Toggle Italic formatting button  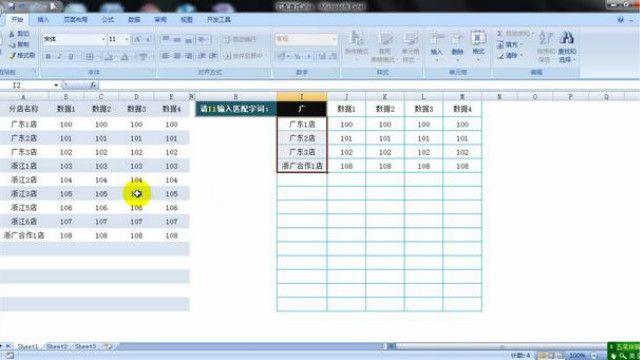click(x=60, y=56)
